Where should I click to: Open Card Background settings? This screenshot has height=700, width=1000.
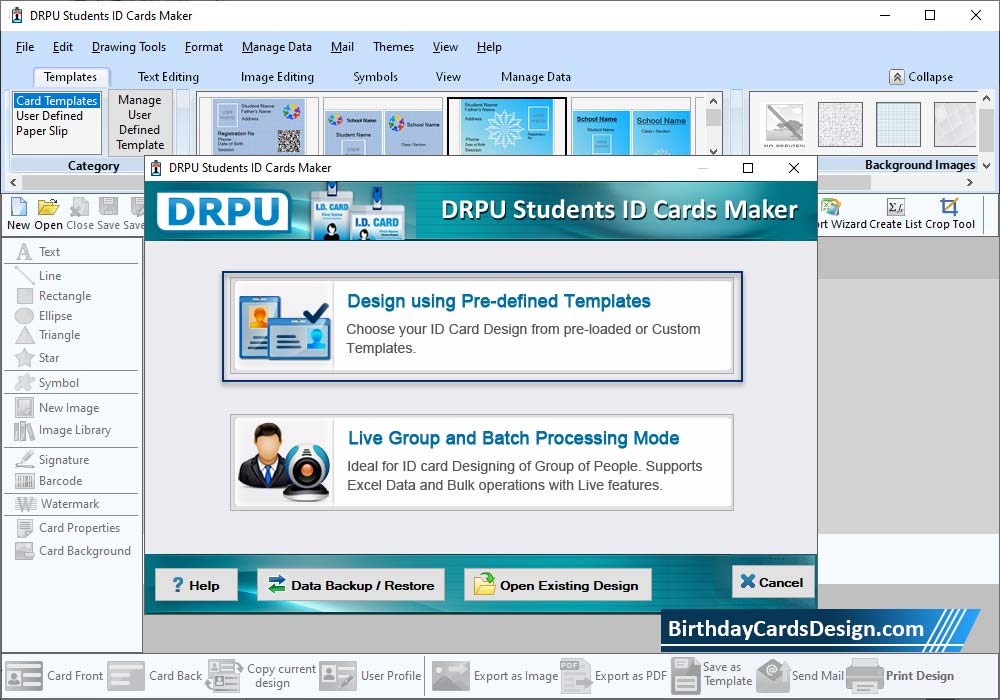73,551
